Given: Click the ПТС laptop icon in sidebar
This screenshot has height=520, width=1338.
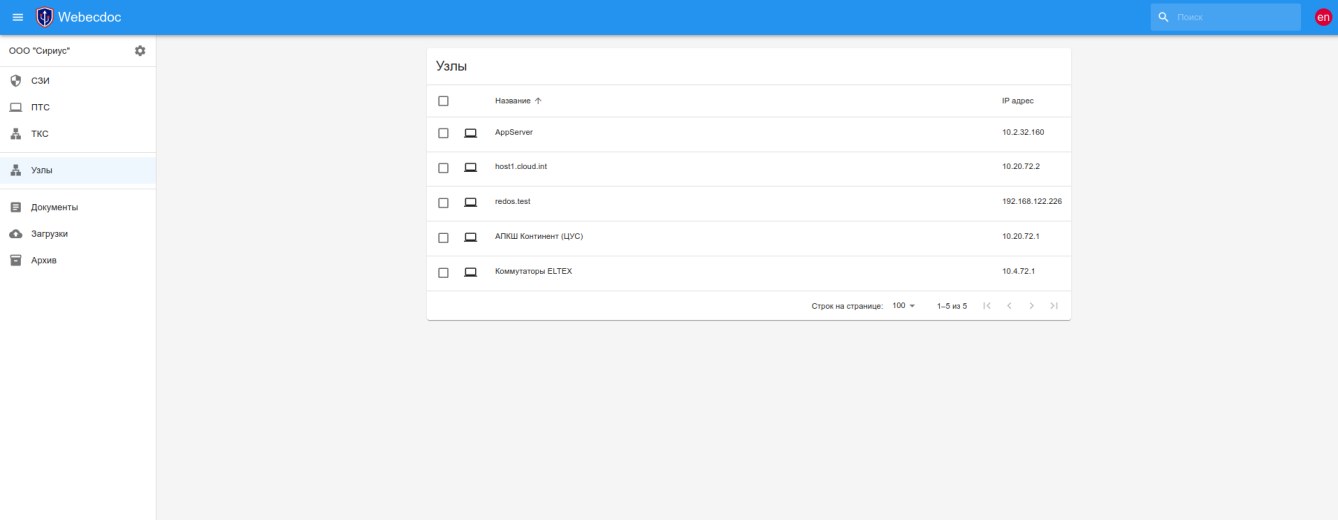Looking at the screenshot, I should click(15, 107).
